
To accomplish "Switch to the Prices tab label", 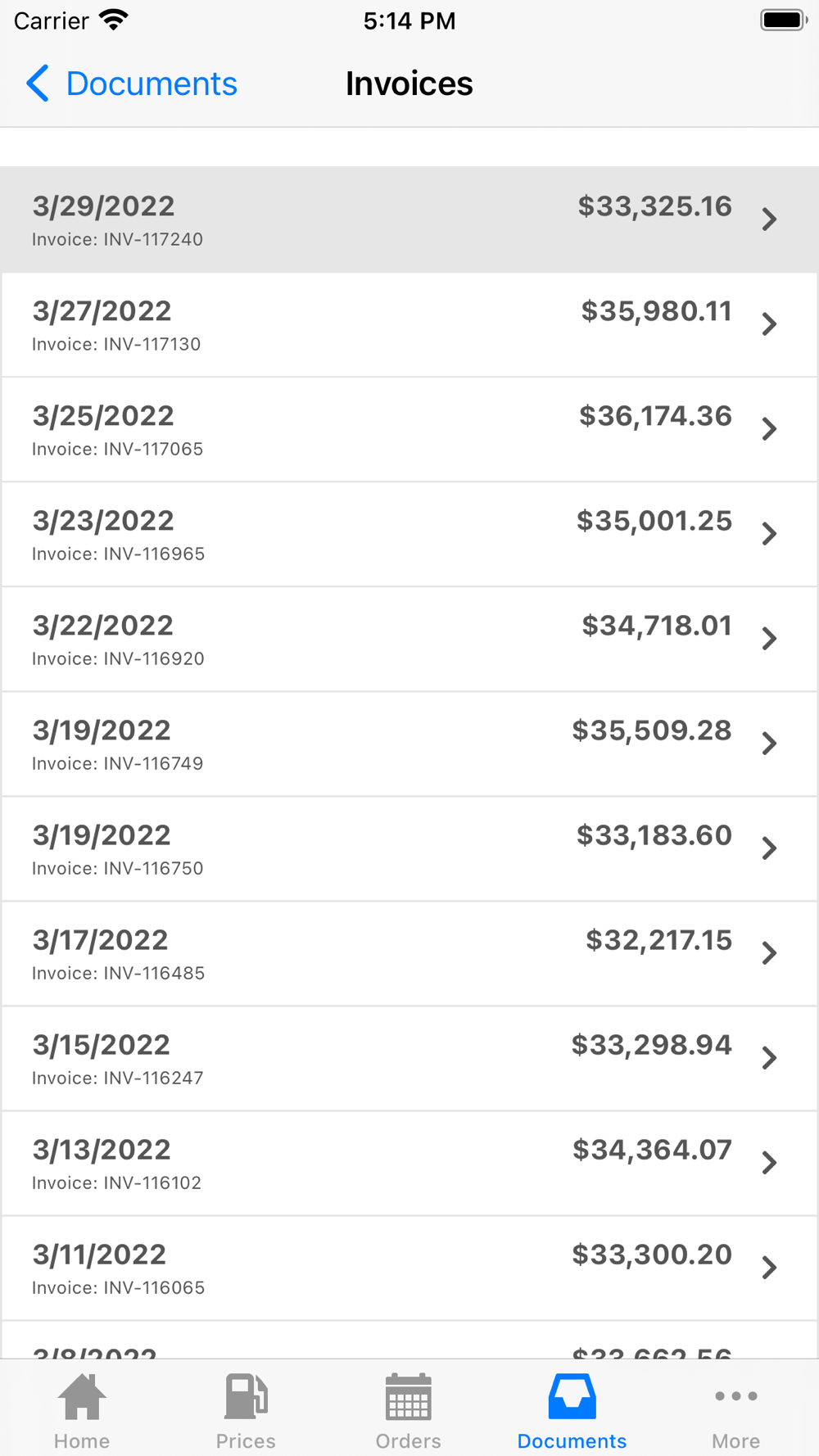I will click(246, 1440).
